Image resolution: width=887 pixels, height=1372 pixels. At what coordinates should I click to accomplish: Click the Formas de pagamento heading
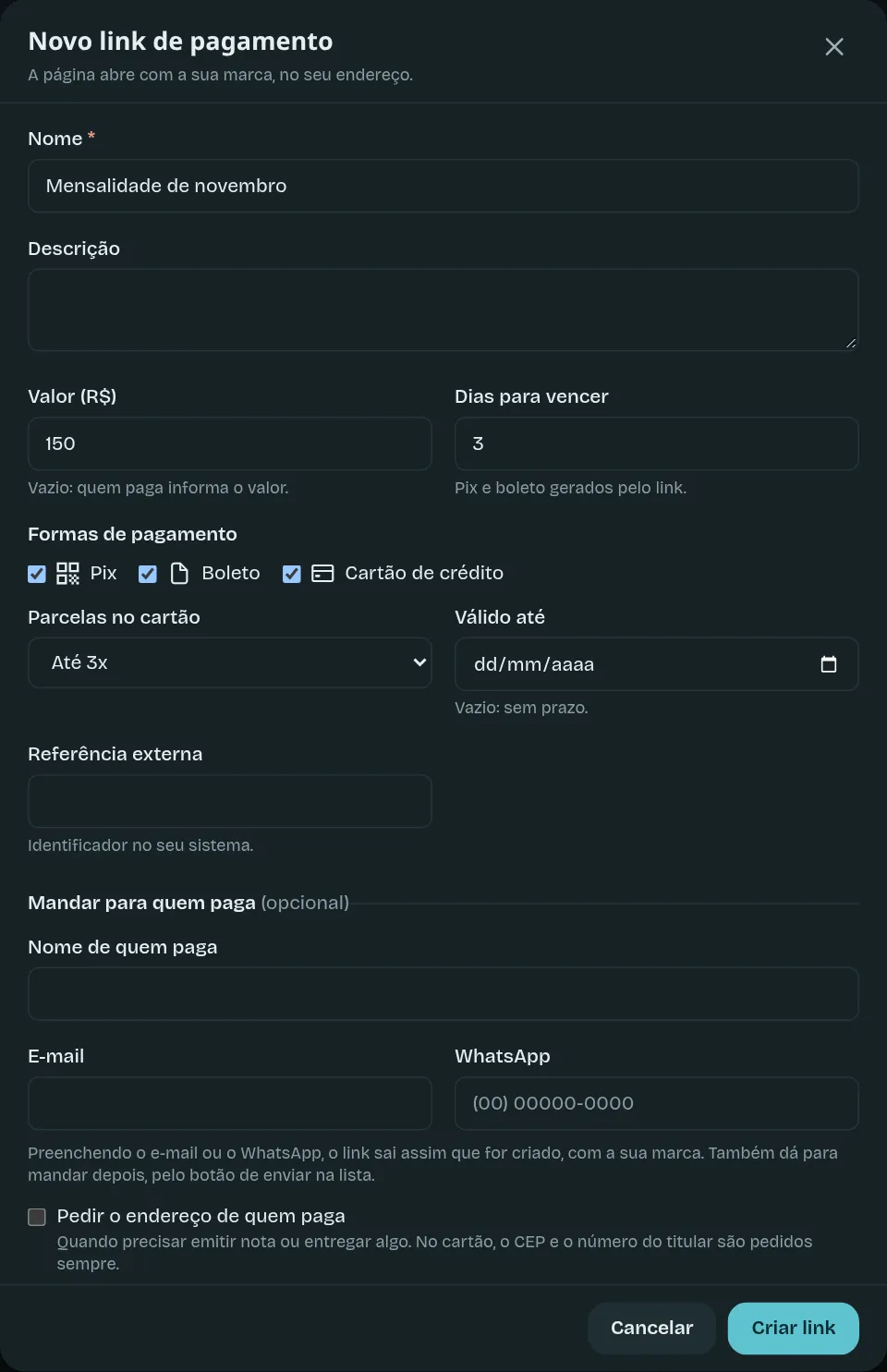click(x=132, y=534)
